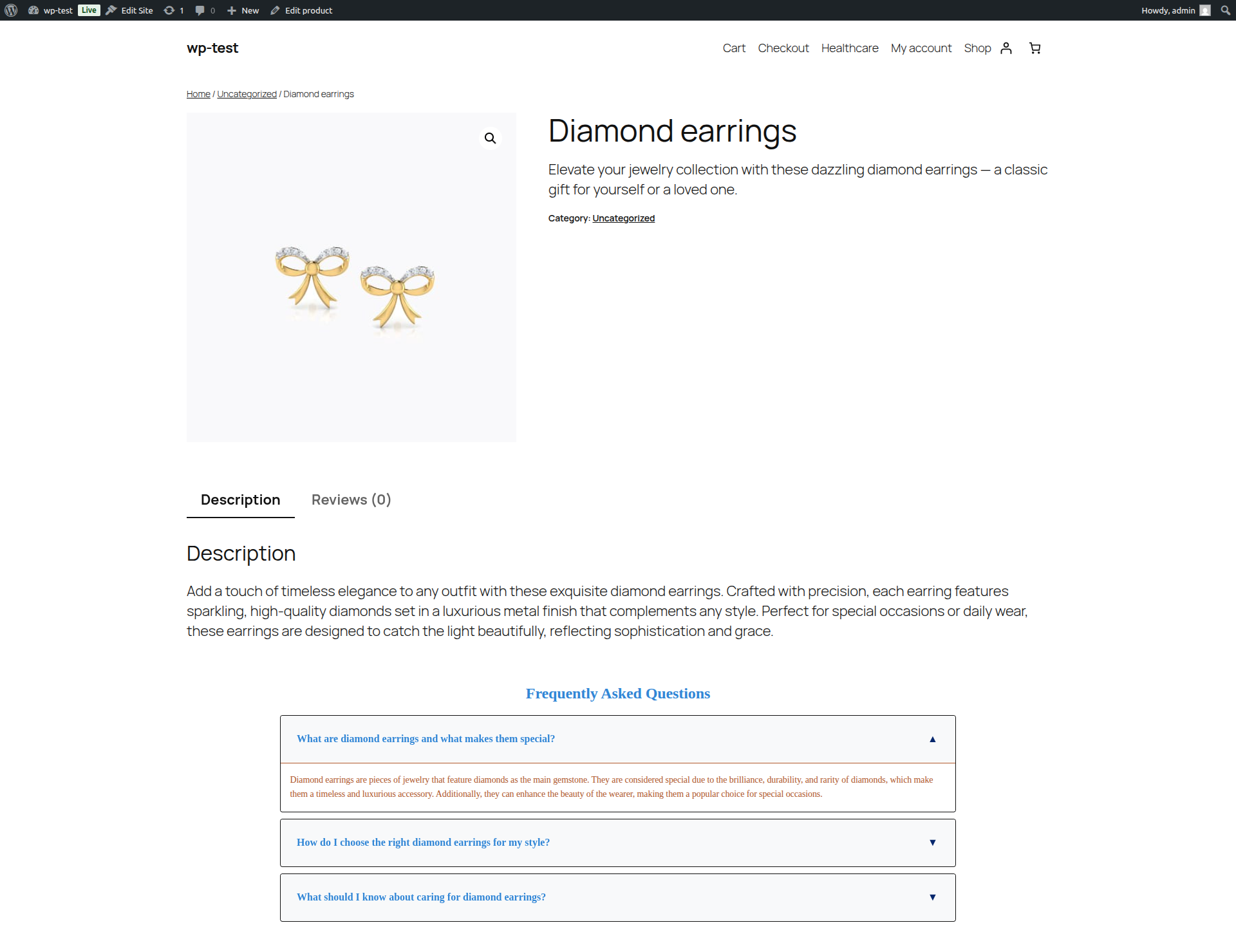Image resolution: width=1236 pixels, height=952 pixels.
Task: Zoom the product image with the magnifier icon
Action: click(x=490, y=137)
